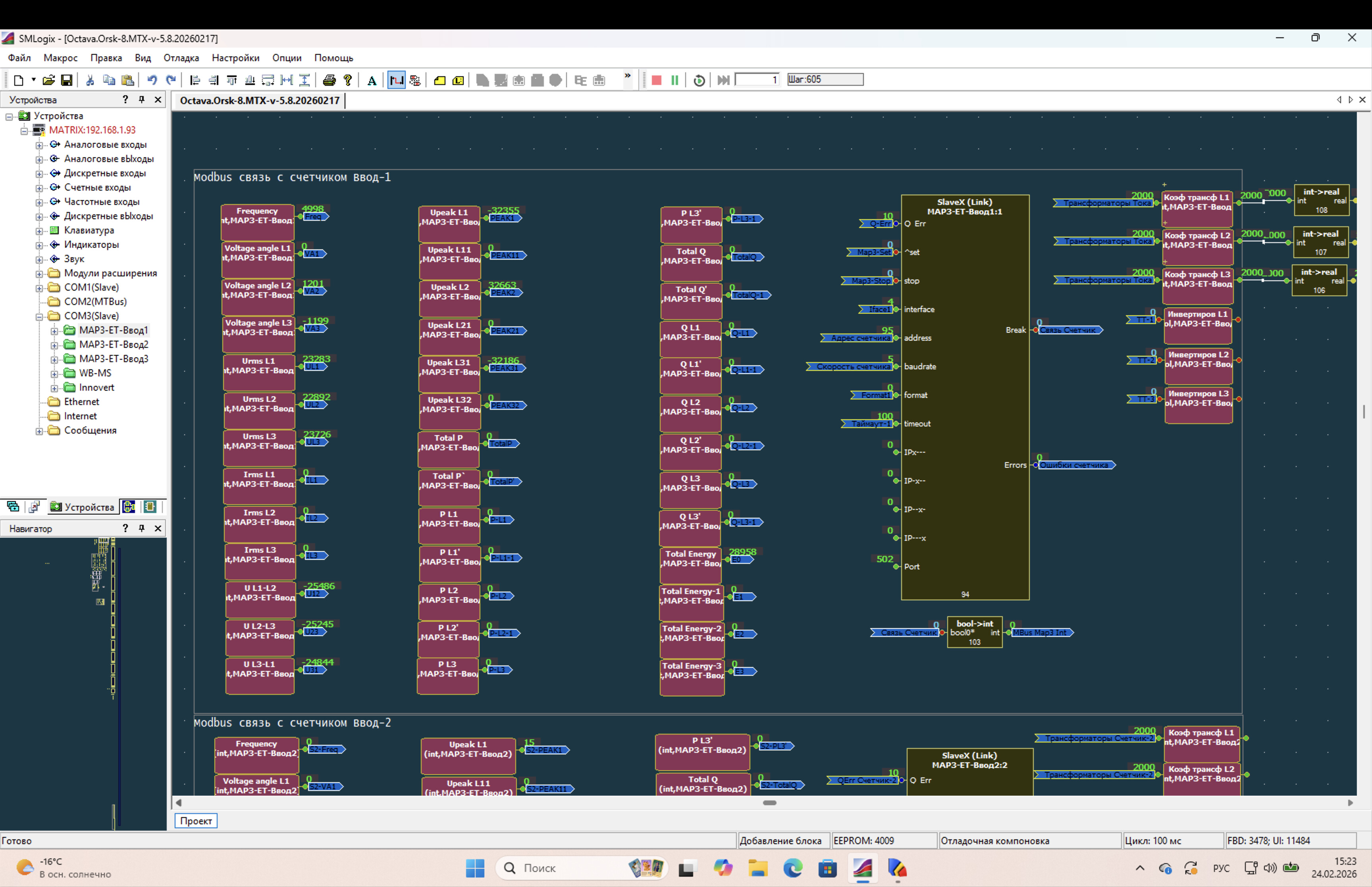Pin the Устройства panel

click(x=142, y=100)
